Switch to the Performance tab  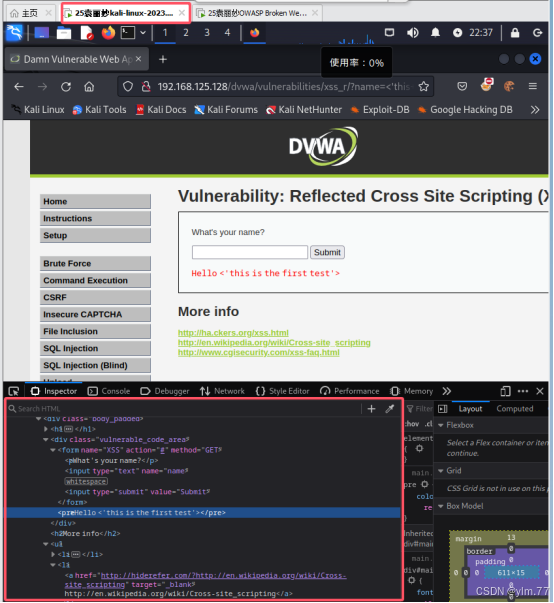pyautogui.click(x=349, y=391)
